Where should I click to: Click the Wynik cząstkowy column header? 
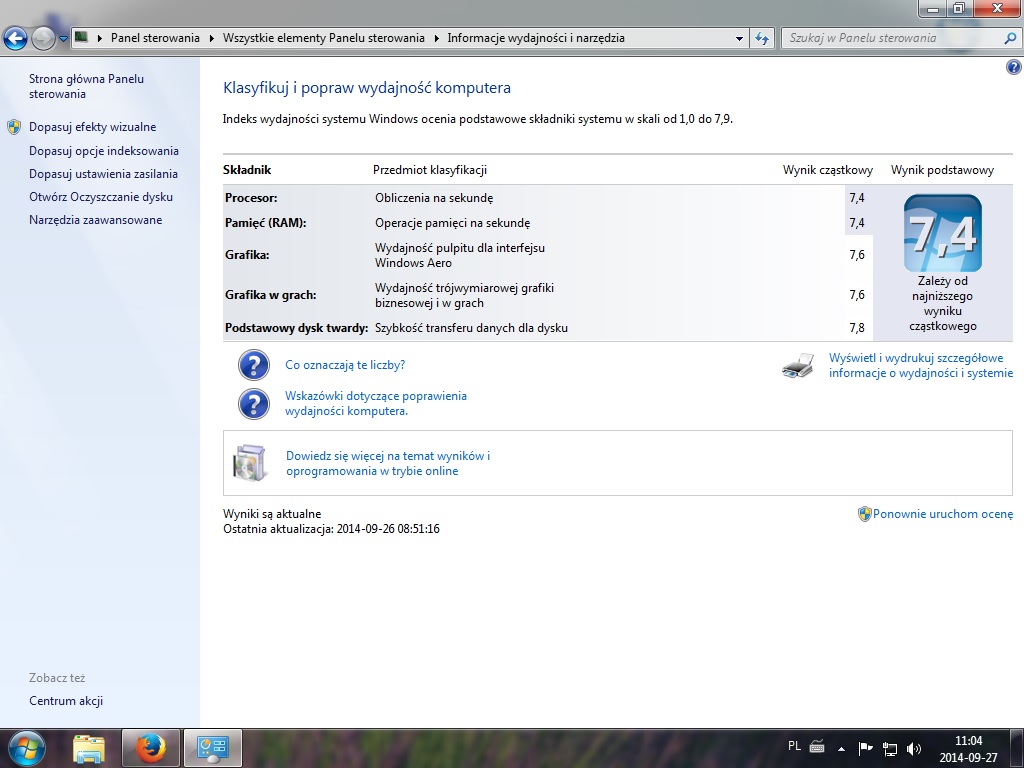point(828,170)
